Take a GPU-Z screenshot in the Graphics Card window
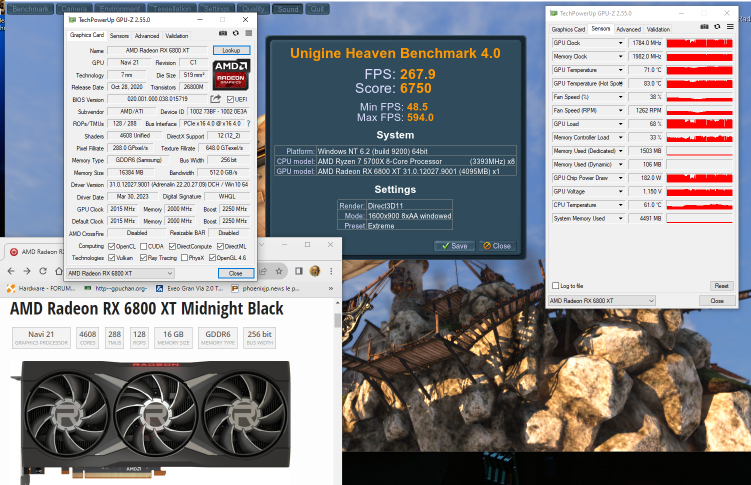Image resolution: width=751 pixels, height=485 pixels. click(x=223, y=34)
